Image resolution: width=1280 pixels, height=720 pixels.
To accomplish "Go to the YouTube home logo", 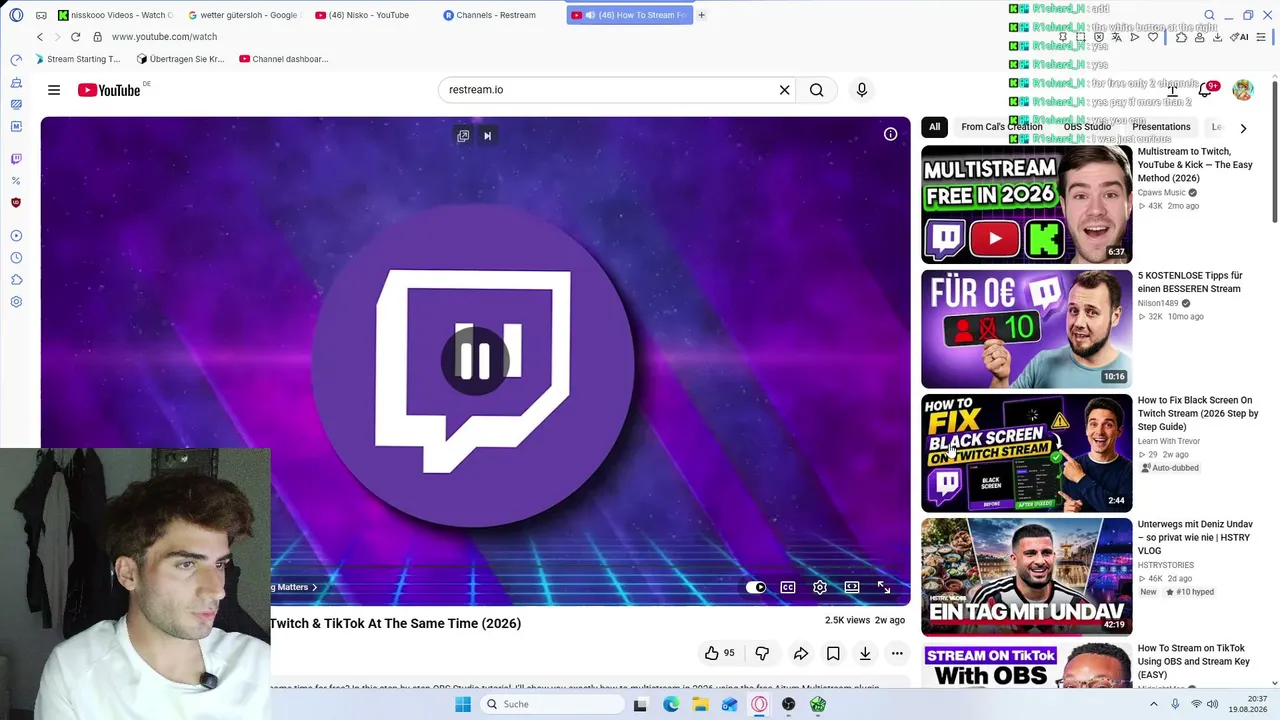I will click(109, 90).
